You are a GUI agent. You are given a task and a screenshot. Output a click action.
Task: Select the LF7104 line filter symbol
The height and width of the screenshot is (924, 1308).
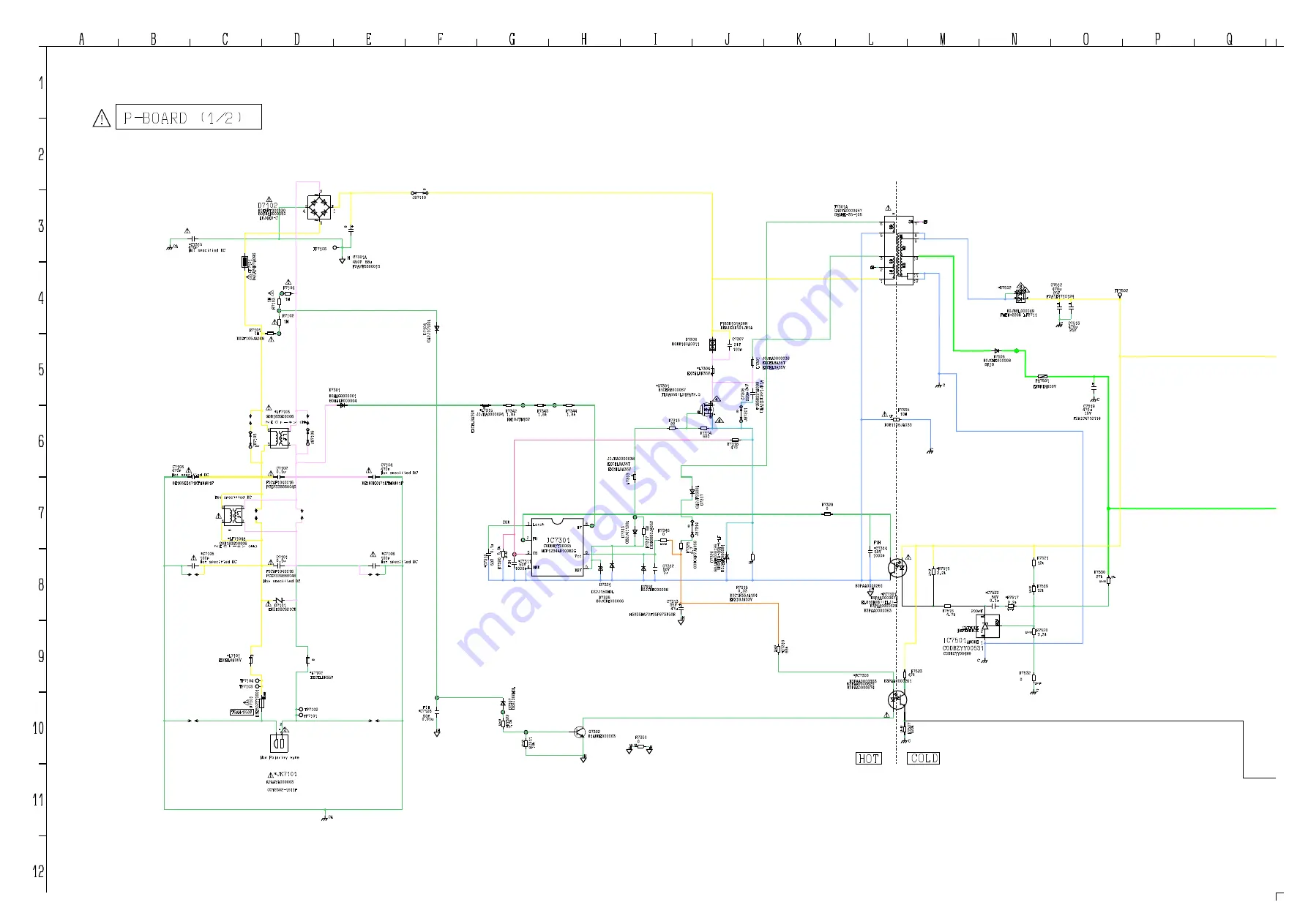pyautogui.click(x=234, y=516)
